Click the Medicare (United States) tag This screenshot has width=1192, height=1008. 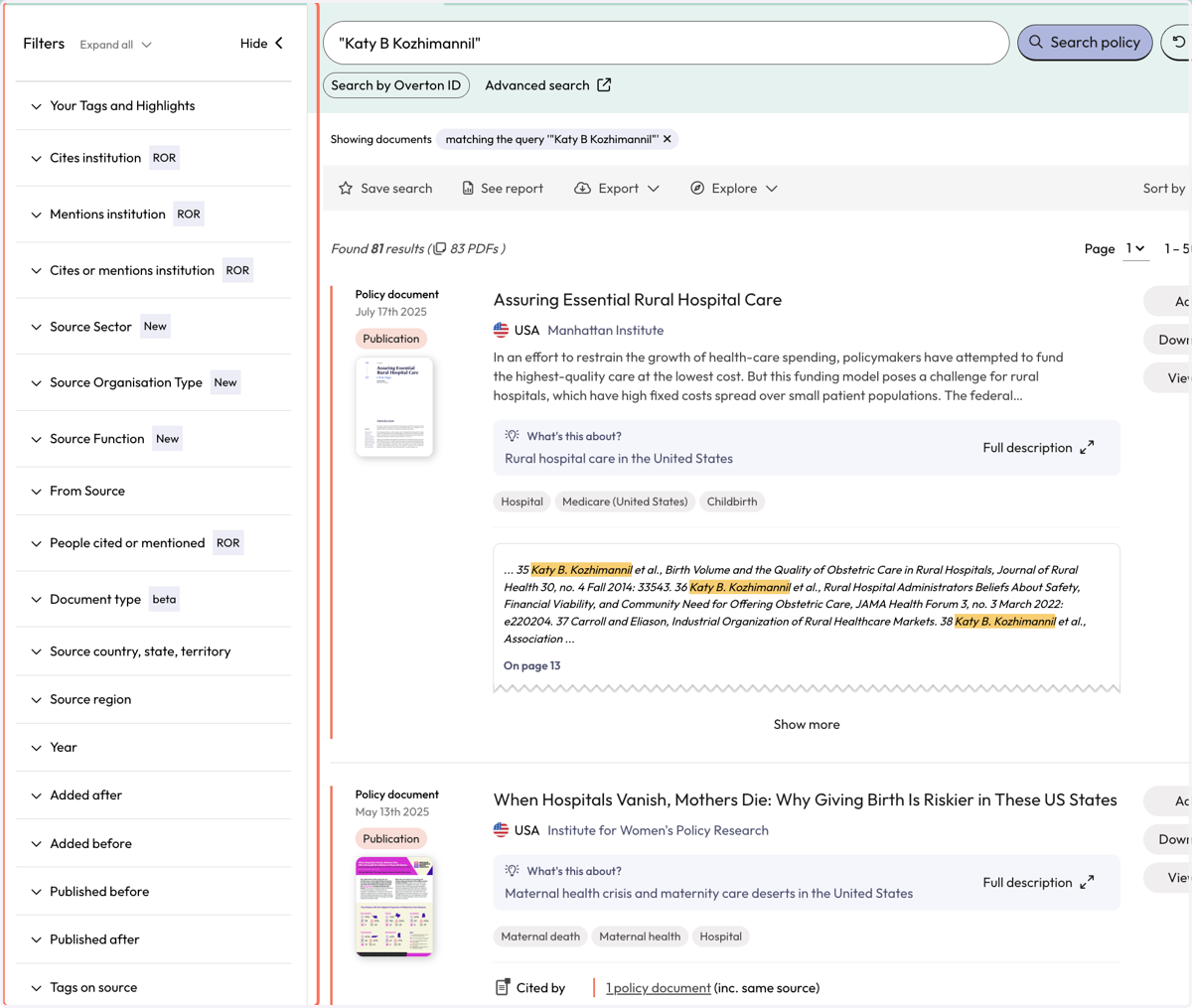pos(625,502)
